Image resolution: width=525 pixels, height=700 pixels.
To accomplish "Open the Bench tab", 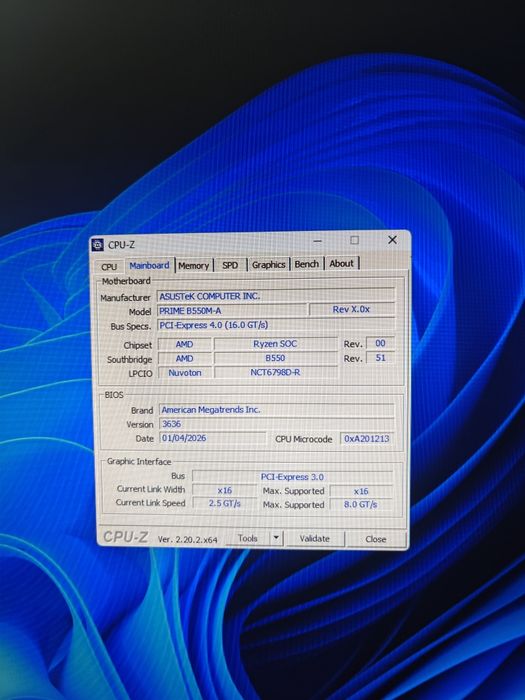I will [307, 264].
